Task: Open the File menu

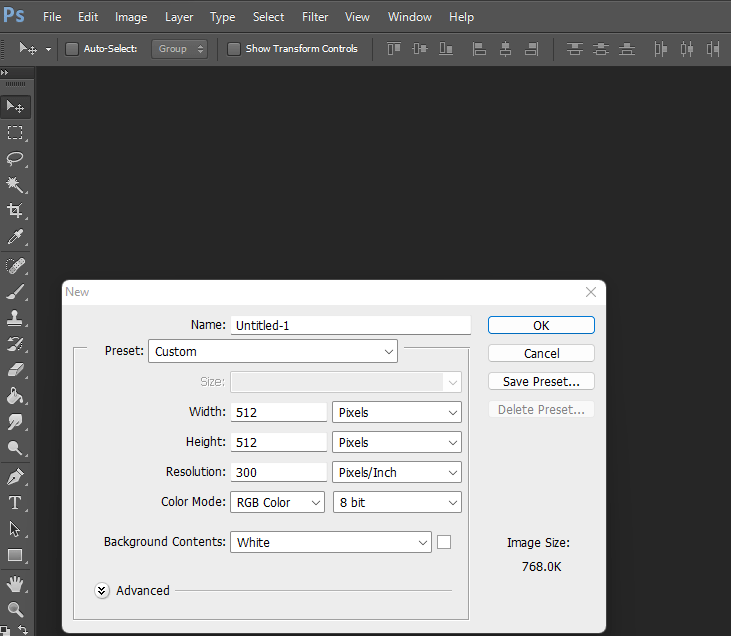Action: [x=52, y=17]
